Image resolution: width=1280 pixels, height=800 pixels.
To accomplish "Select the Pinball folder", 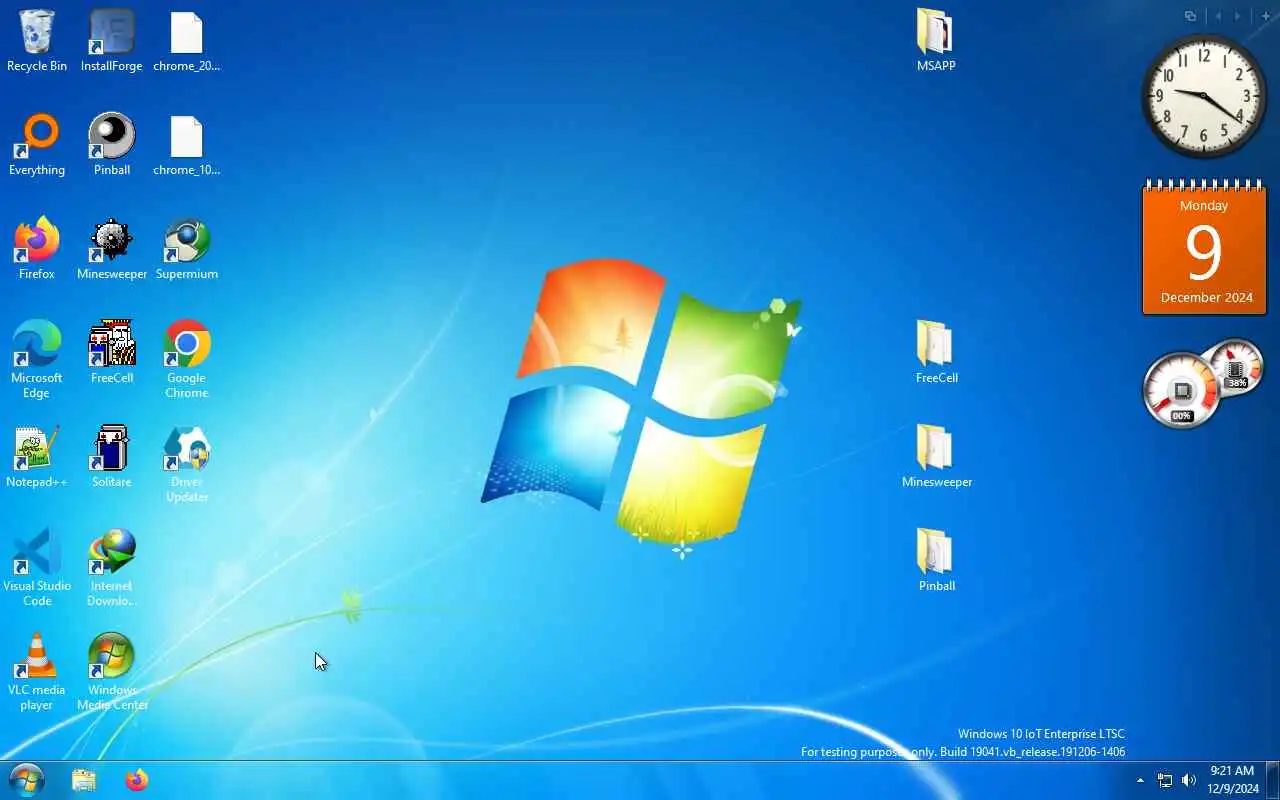I will (x=936, y=561).
